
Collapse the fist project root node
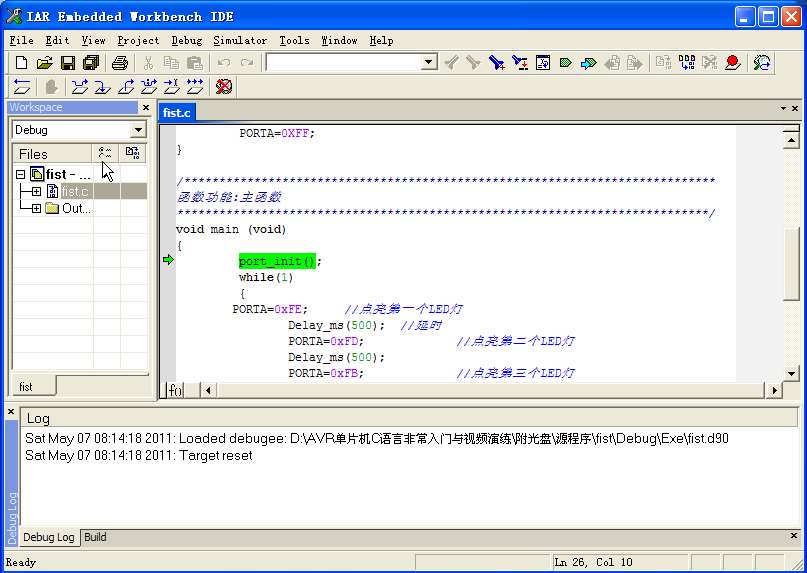pos(20,174)
